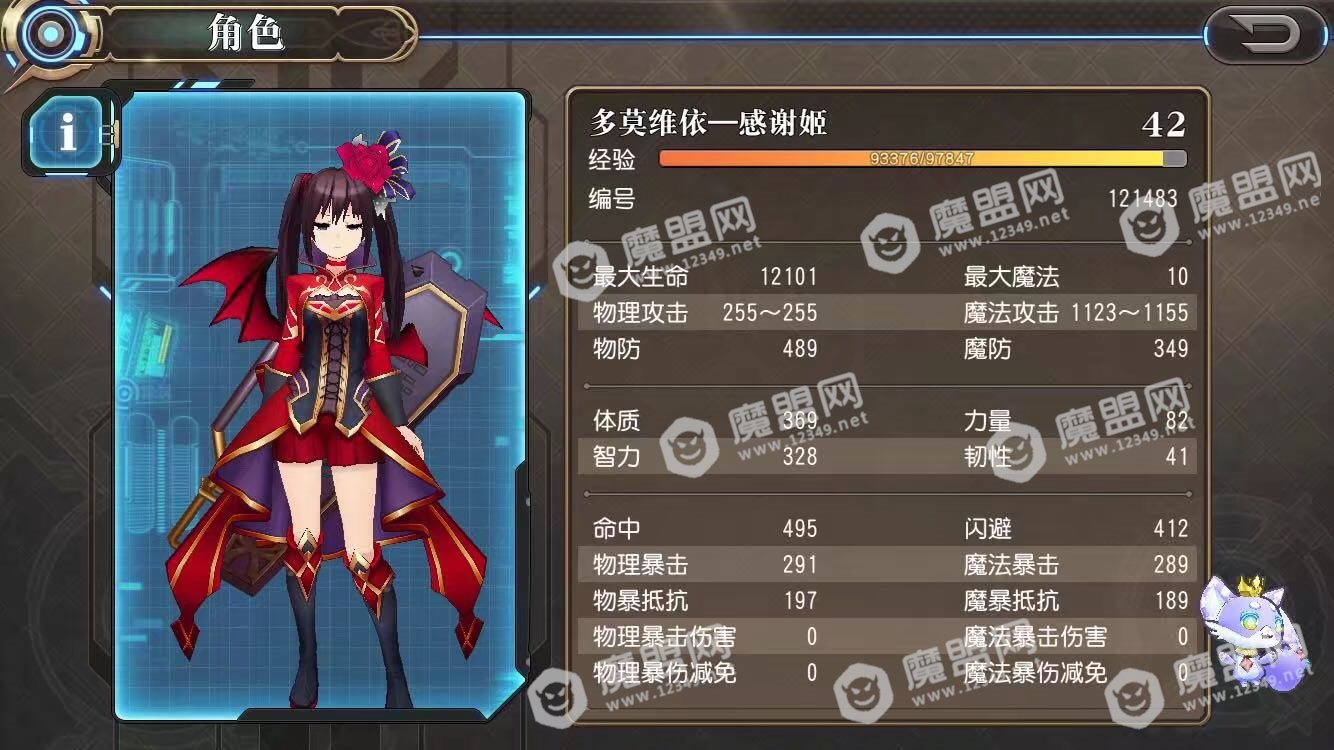1334x750 pixels.
Task: Select the 物理暴击 stat row
Action: pos(705,565)
